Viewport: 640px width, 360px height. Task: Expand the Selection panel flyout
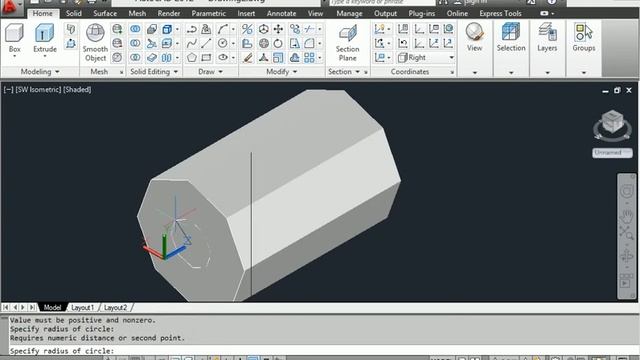511,73
